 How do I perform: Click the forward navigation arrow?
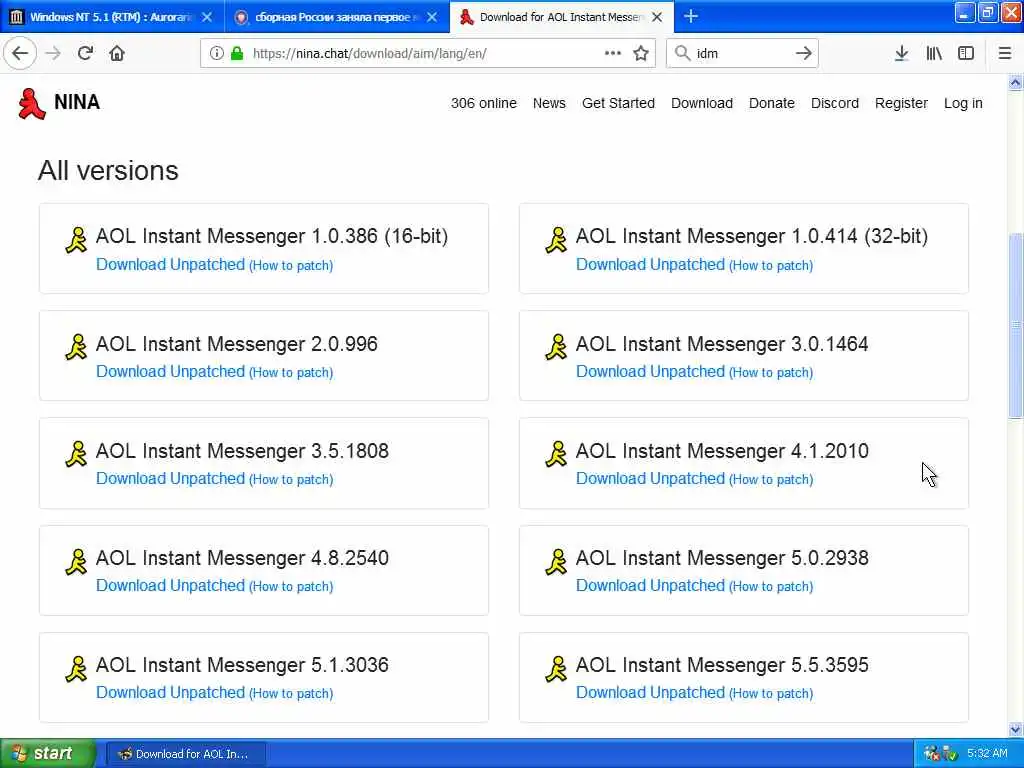53,53
